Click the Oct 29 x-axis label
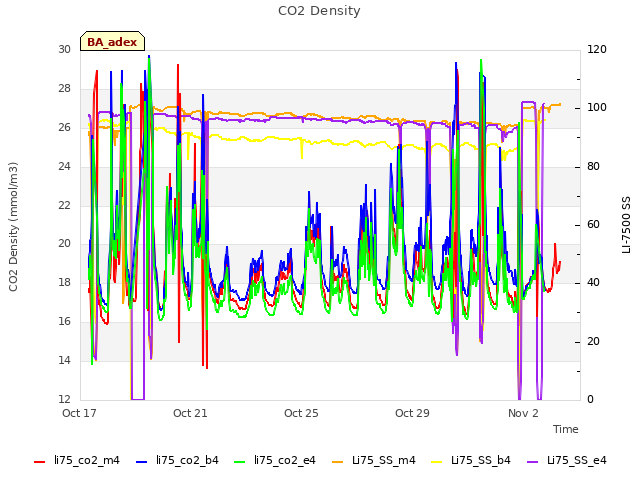 click(x=412, y=413)
